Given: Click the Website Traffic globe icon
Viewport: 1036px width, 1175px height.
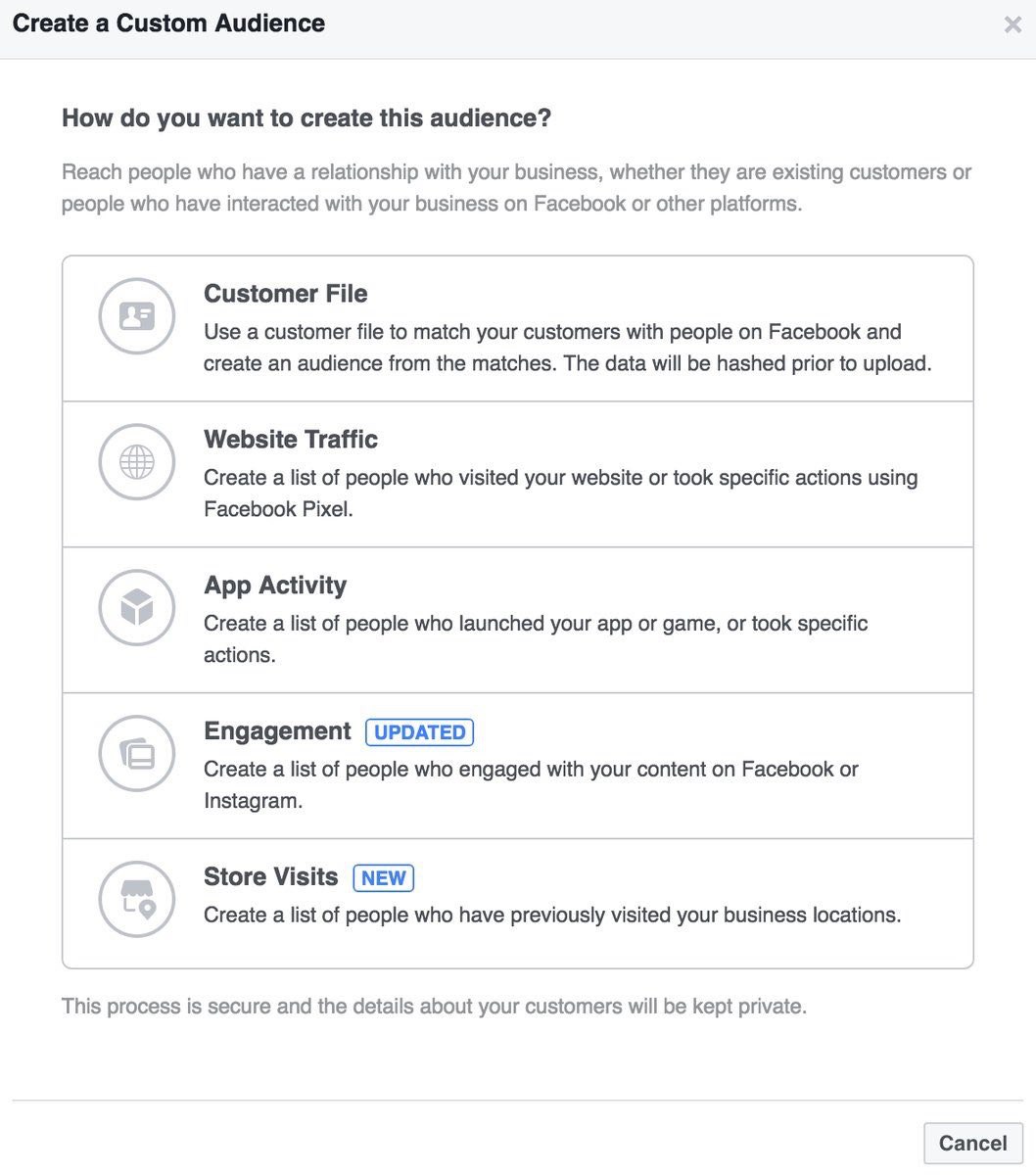Looking at the screenshot, I should click(x=137, y=462).
